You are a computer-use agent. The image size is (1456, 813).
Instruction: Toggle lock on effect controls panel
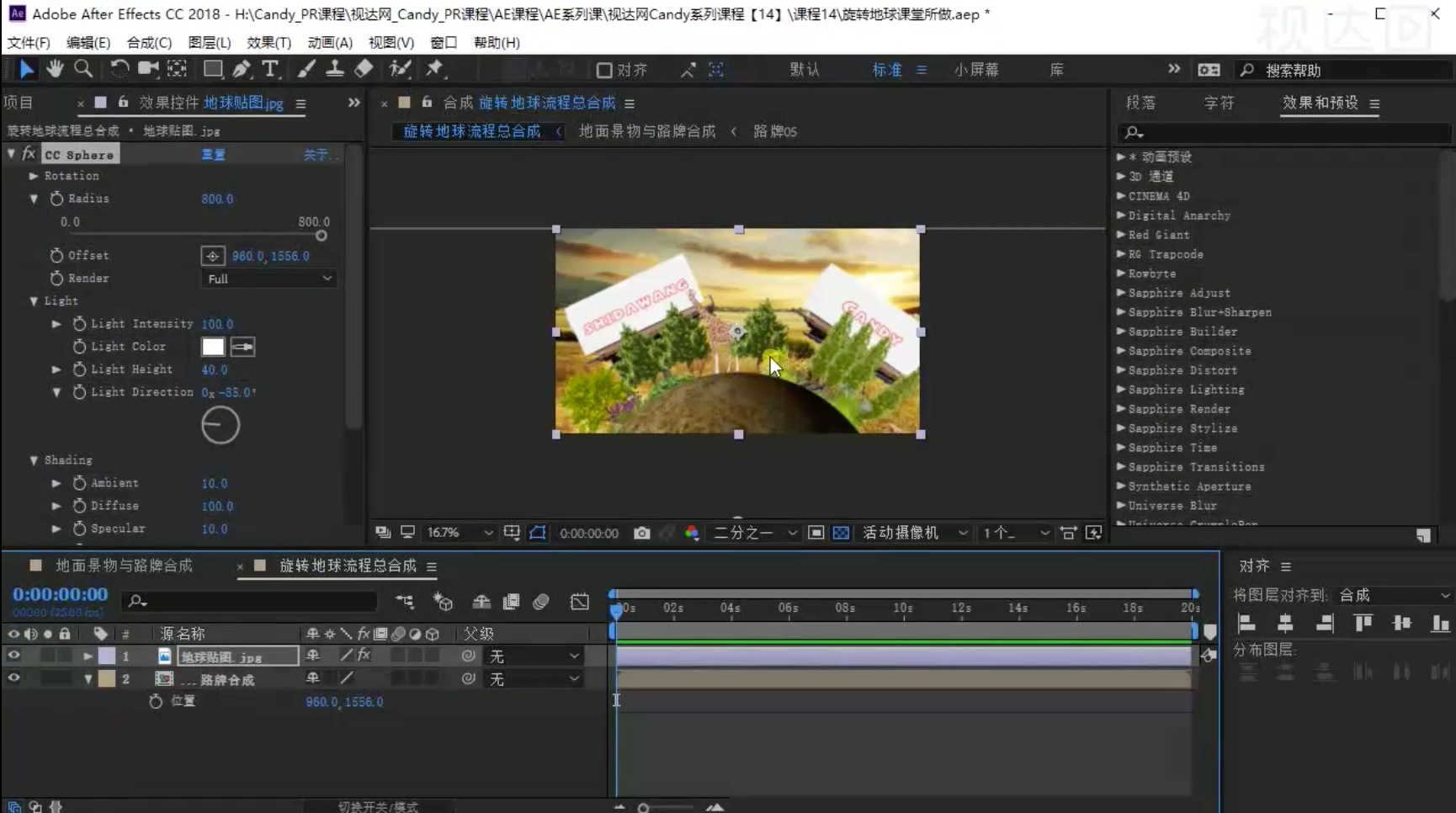(x=123, y=102)
